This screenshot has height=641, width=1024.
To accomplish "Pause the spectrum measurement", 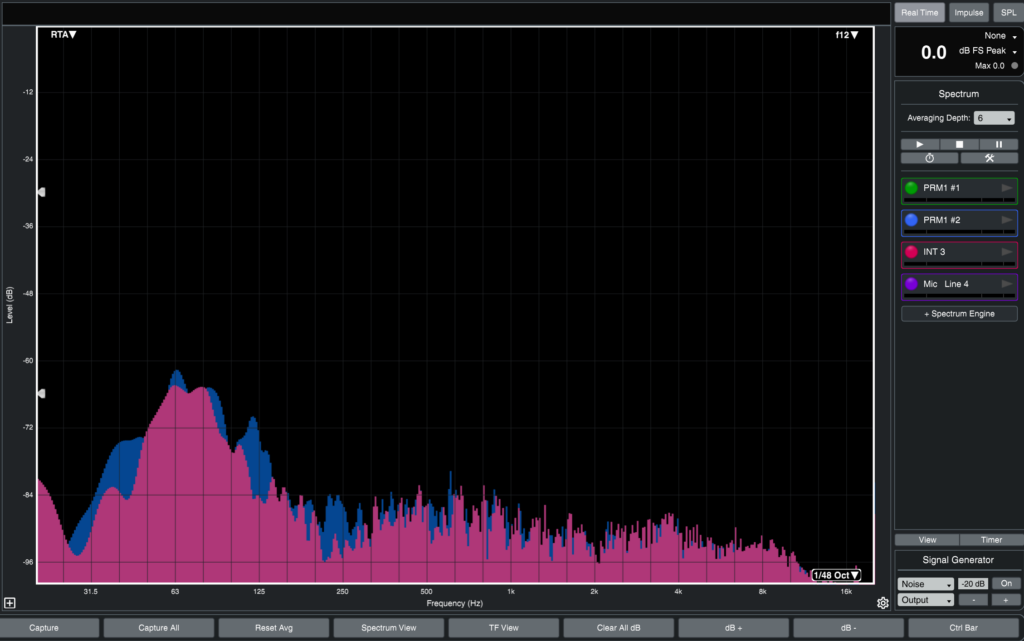I will pos(999,144).
